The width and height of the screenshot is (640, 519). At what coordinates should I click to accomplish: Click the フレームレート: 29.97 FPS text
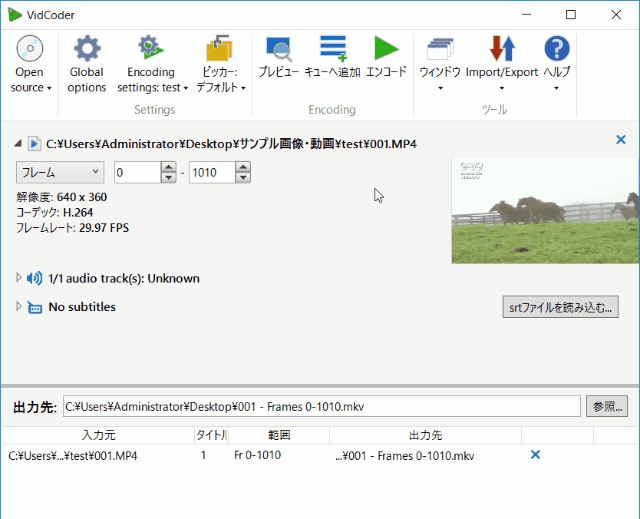click(x=73, y=228)
